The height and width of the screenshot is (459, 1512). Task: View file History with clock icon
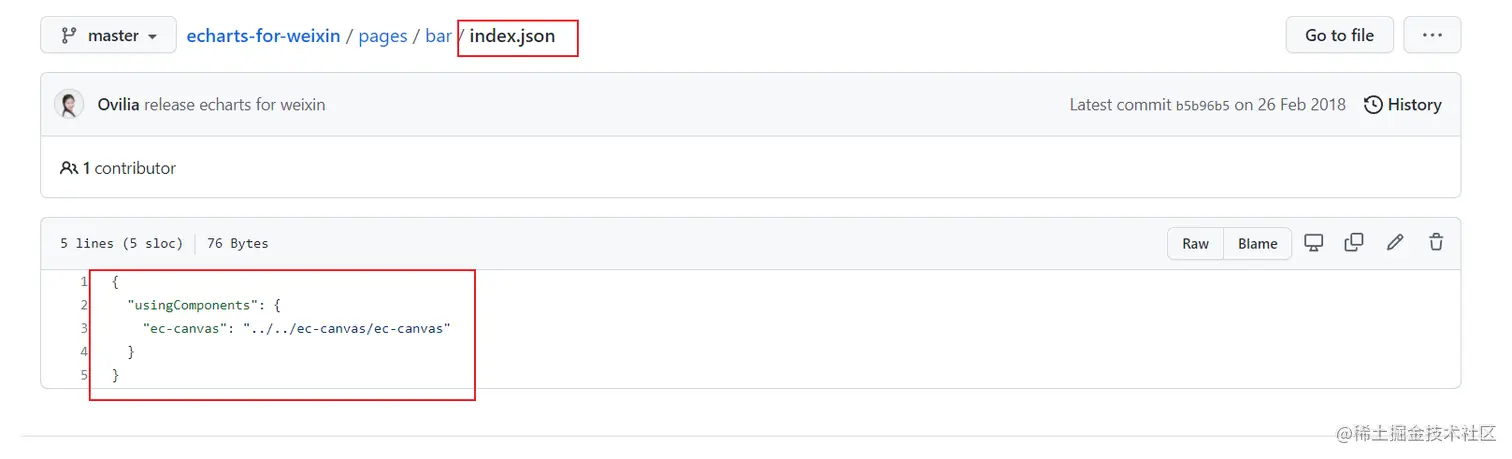1403,105
